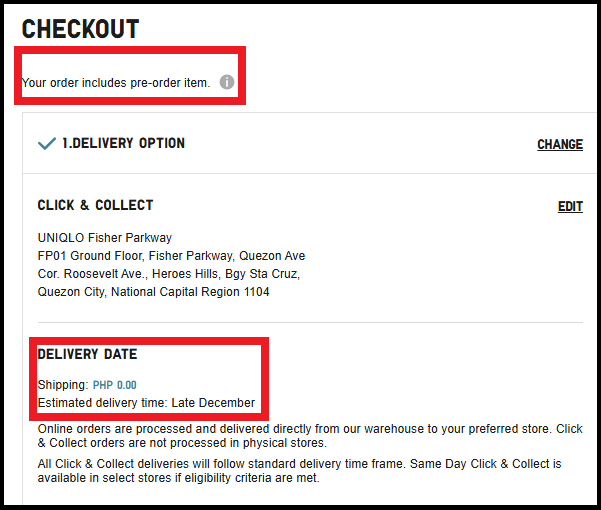601x510 pixels.
Task: Click EDIT next to Click & Collect
Action: pos(570,207)
